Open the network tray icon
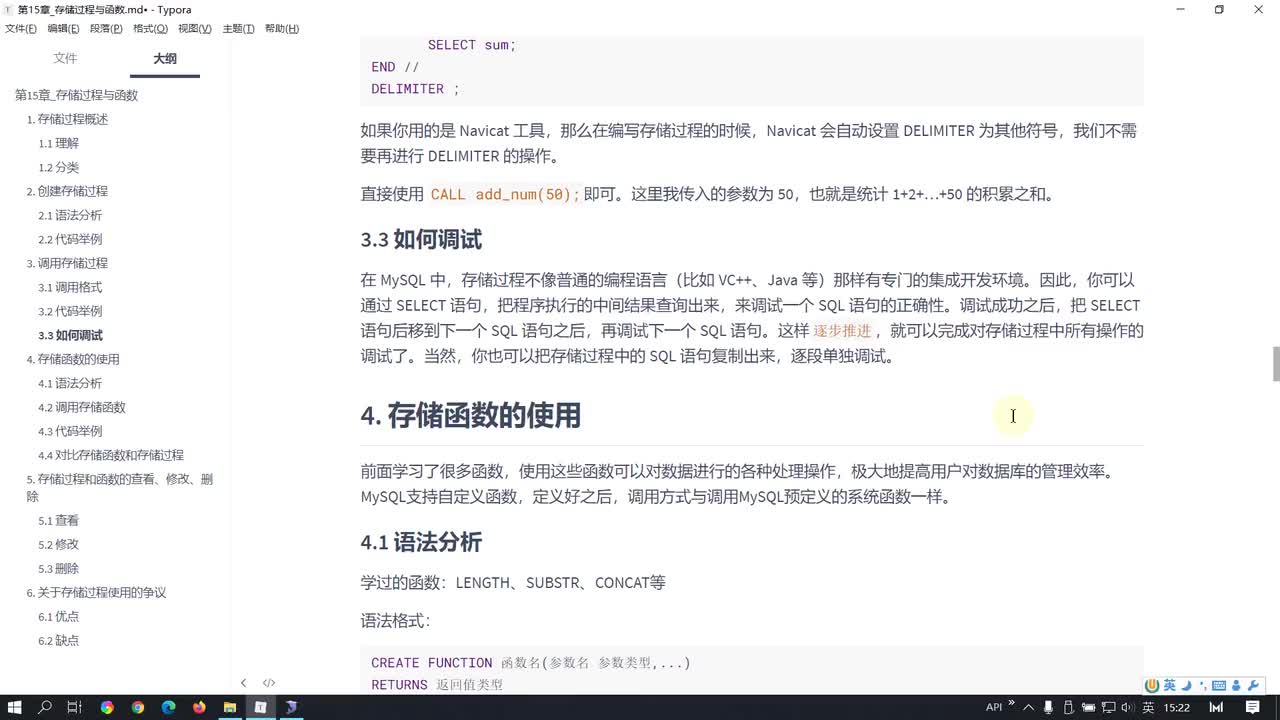1280x720 pixels. point(1109,707)
